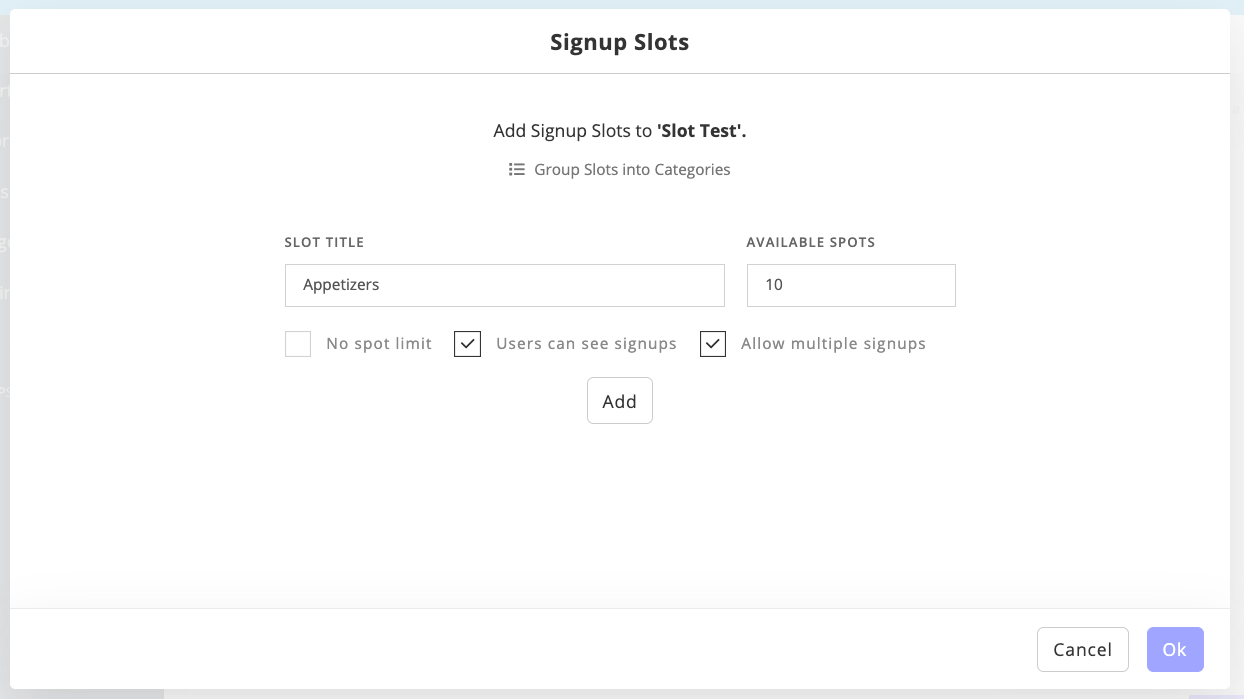
Task: Click the Signup Slots dialog heading
Action: point(620,42)
